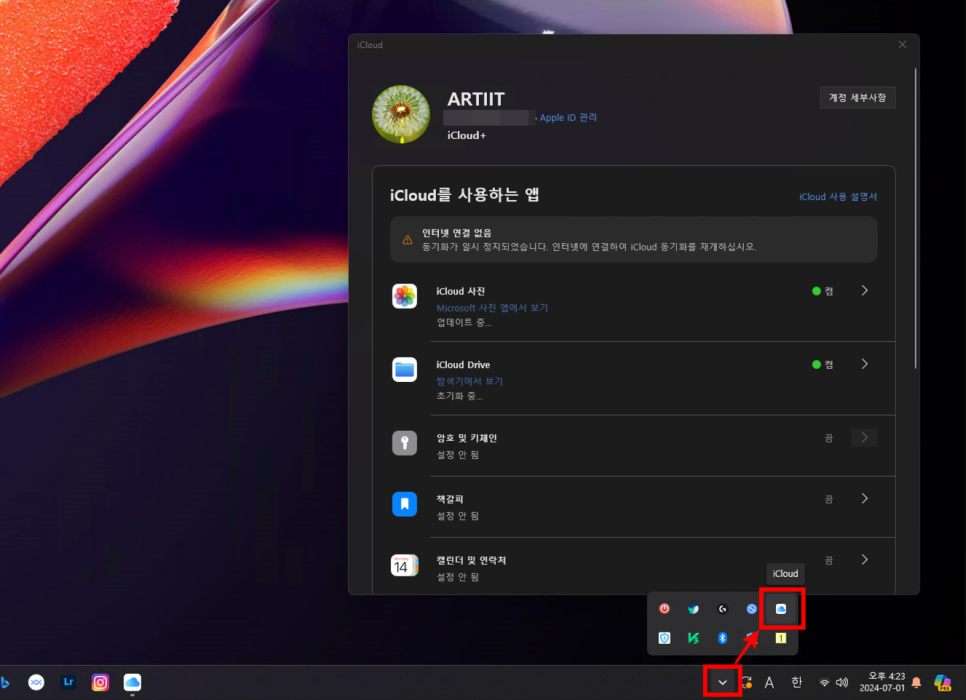The height and width of the screenshot is (700, 966).
Task: Click the 책갈피 bookmark icon
Action: [404, 504]
